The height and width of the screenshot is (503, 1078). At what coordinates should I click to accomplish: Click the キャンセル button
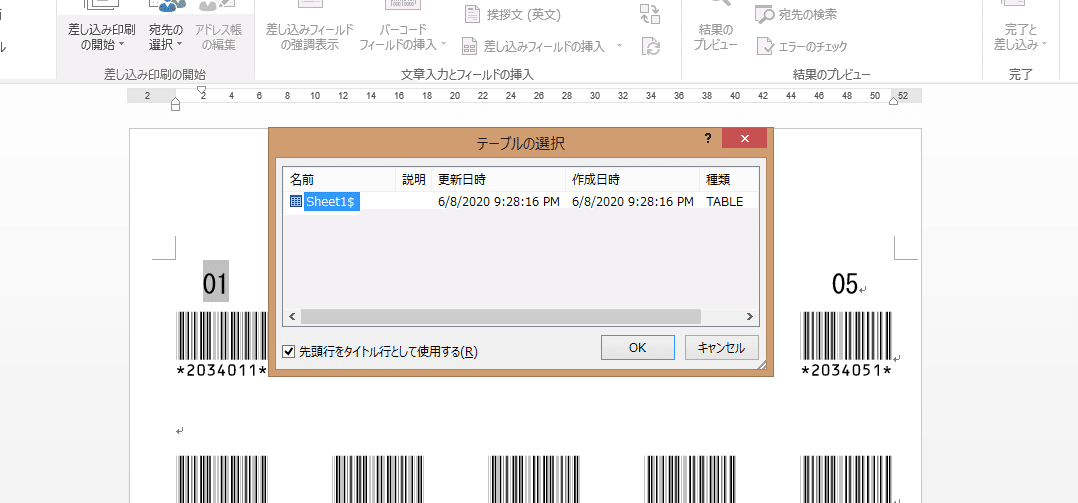(721, 348)
